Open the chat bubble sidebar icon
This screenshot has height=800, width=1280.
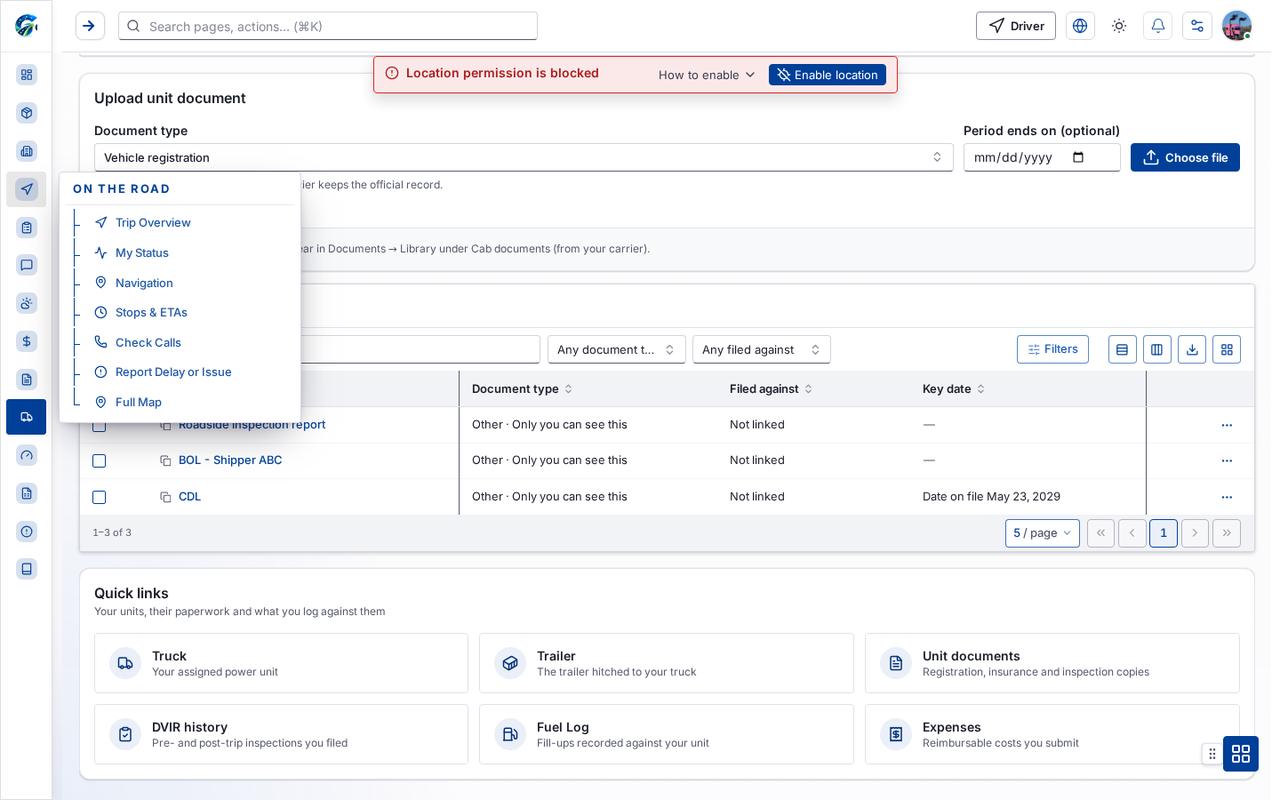click(27, 265)
